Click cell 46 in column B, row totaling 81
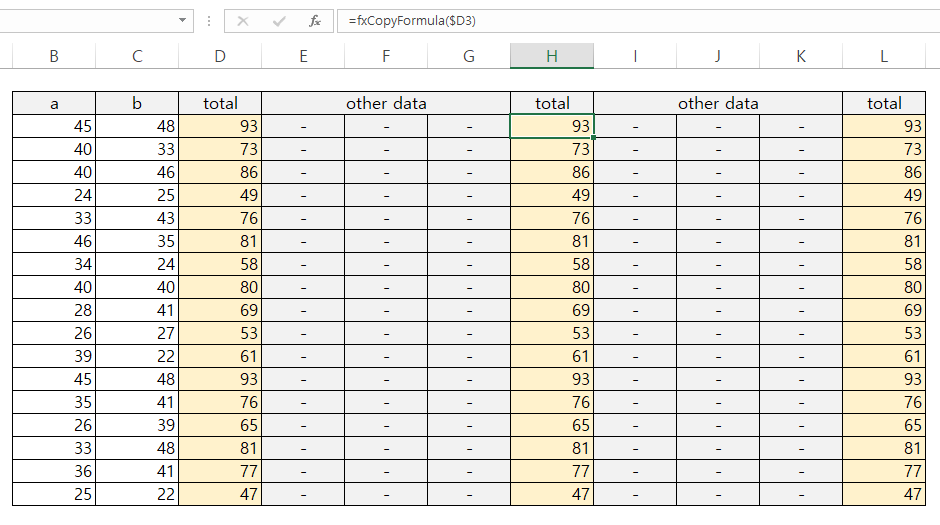The height and width of the screenshot is (525, 940). (x=54, y=242)
